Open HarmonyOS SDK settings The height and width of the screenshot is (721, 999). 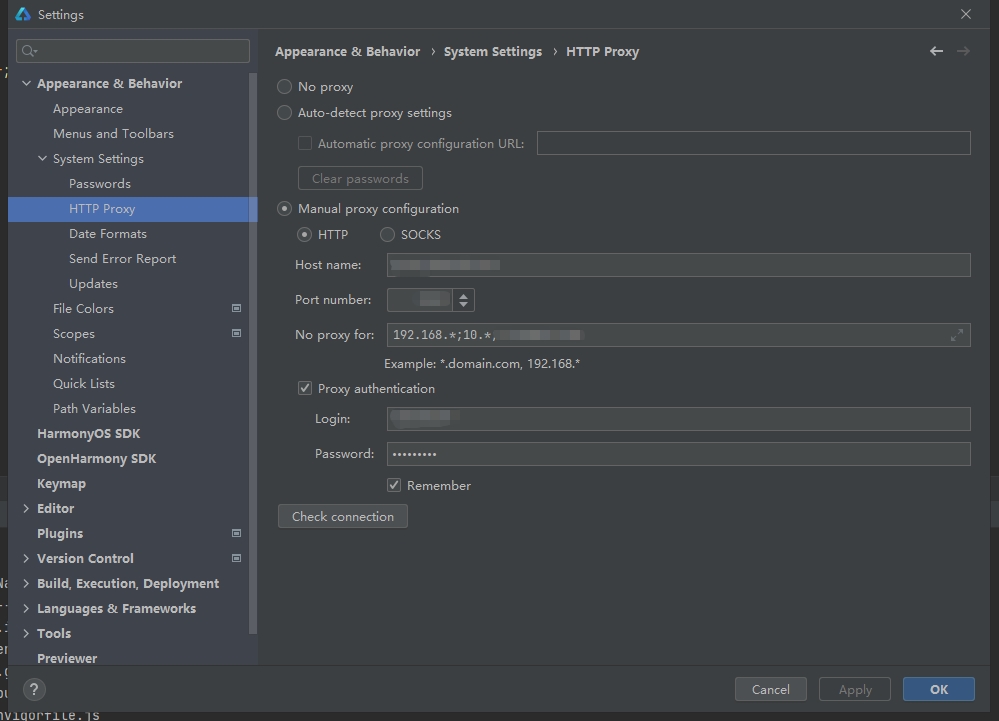(89, 434)
